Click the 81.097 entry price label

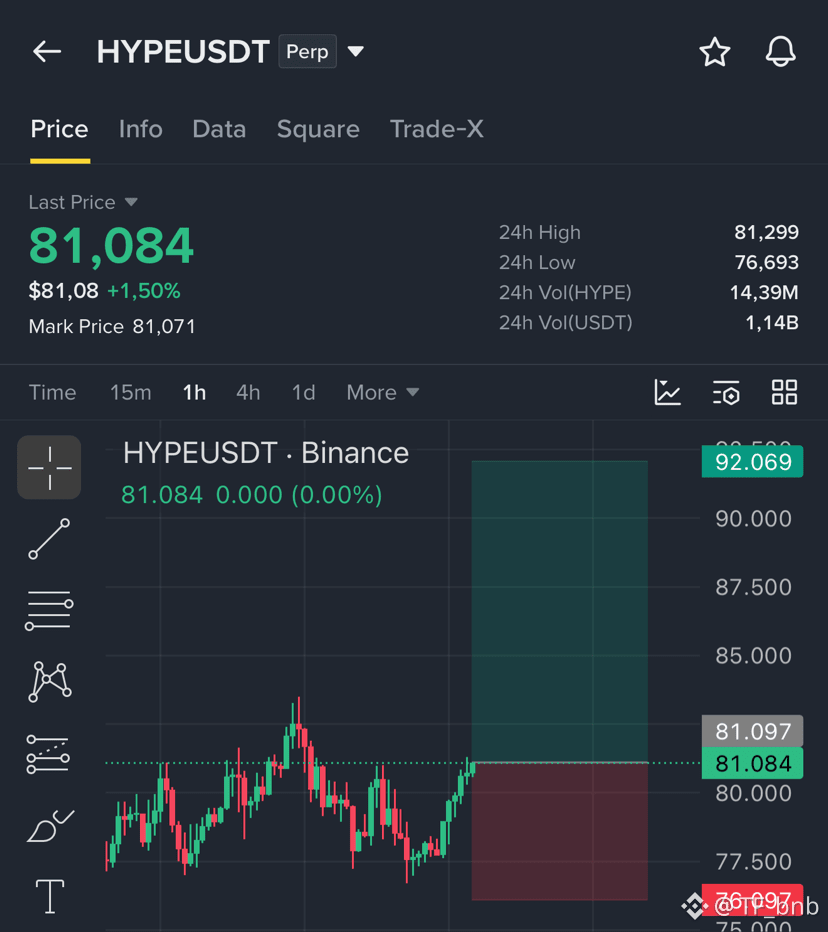753,731
